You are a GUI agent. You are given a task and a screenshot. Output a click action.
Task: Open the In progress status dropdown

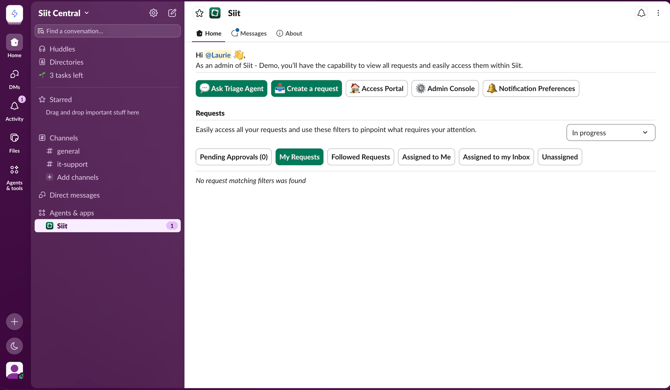click(611, 133)
